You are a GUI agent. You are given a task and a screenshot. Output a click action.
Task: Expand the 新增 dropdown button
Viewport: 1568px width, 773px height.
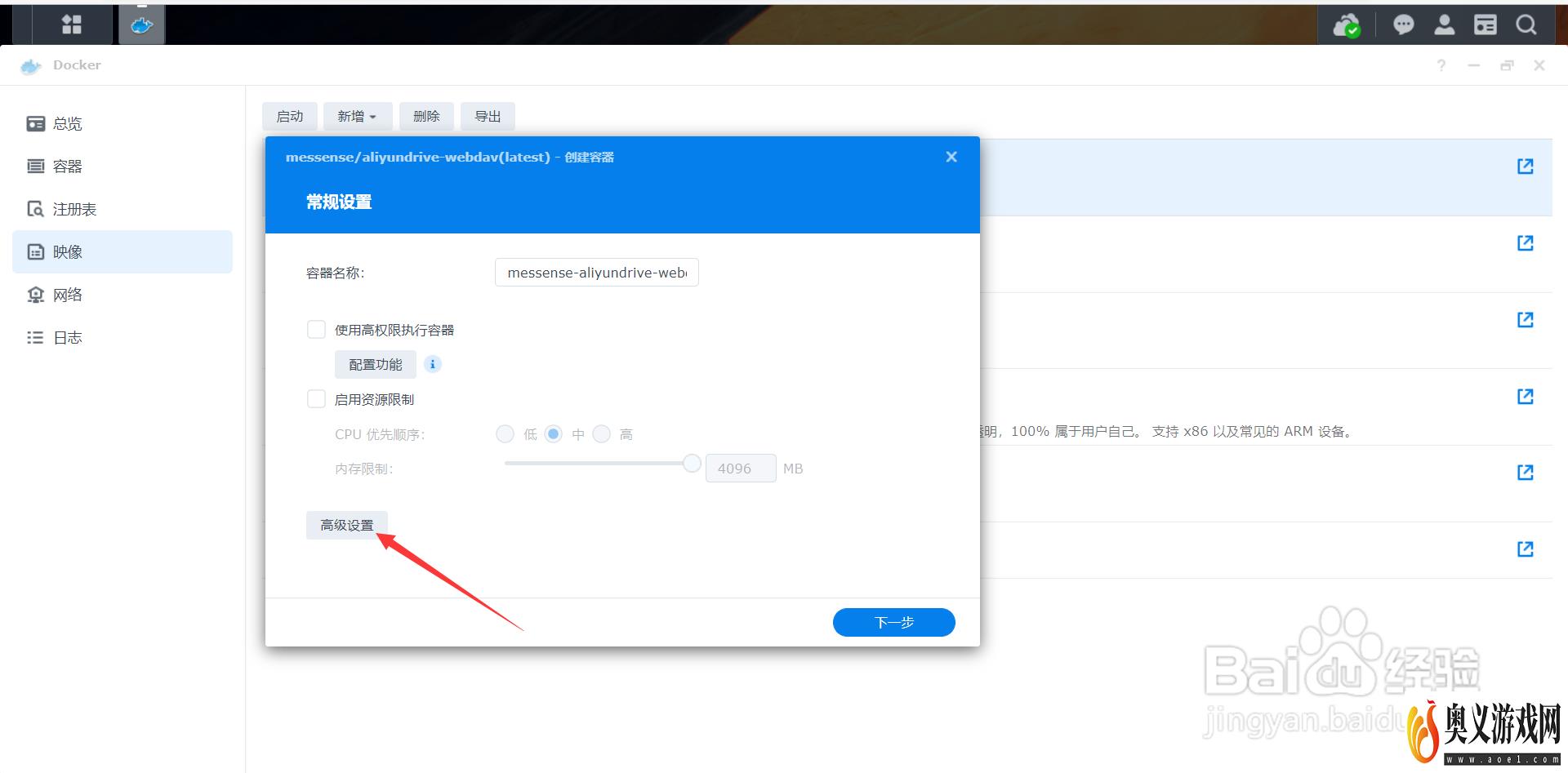358,117
